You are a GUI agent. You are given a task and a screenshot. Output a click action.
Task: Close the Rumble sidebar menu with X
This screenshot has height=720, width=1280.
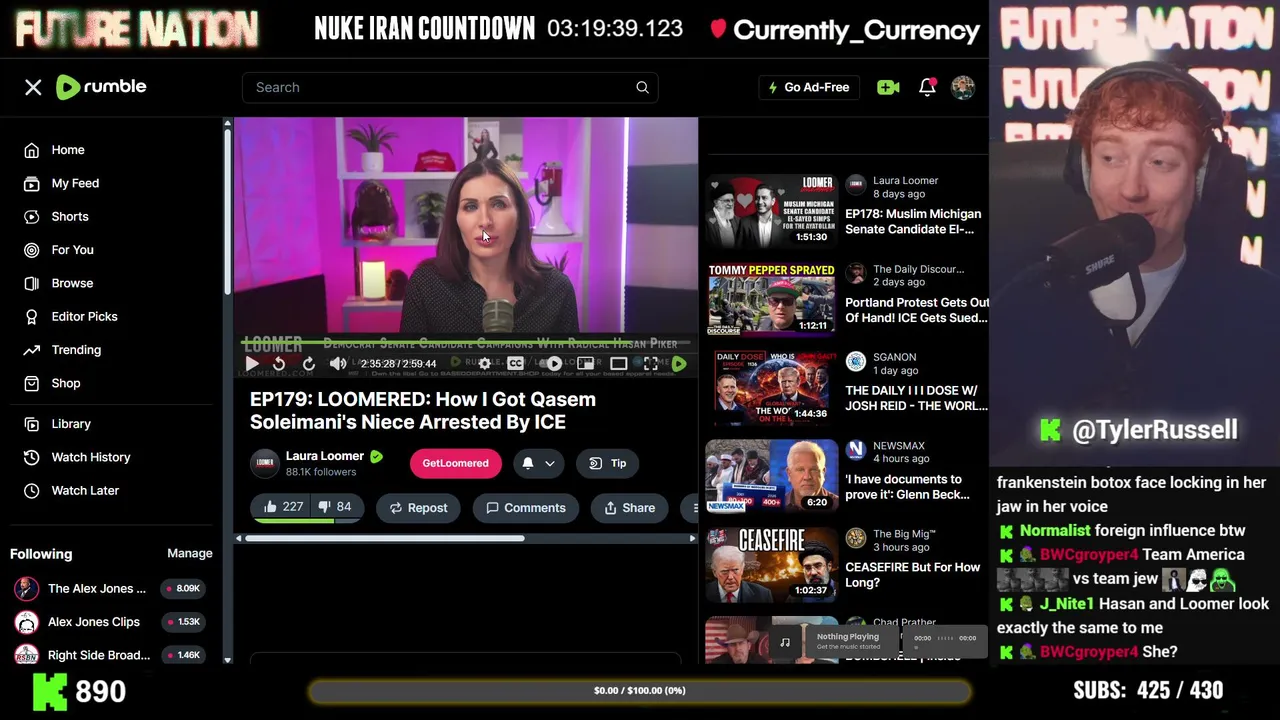point(33,87)
